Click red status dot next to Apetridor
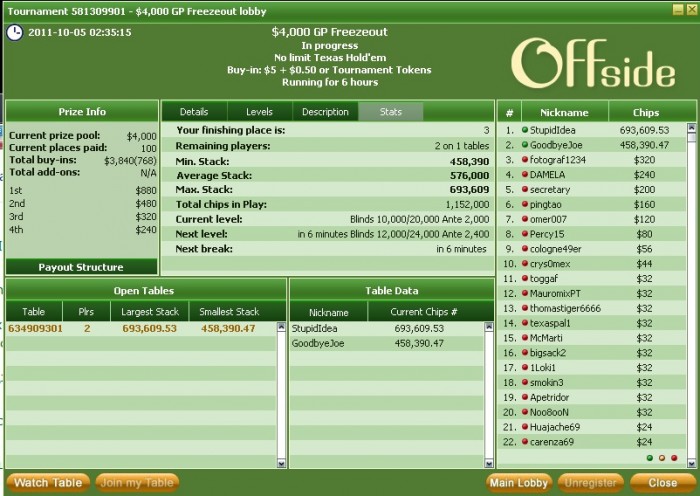Screen dimensions: 700x496 coord(525,397)
